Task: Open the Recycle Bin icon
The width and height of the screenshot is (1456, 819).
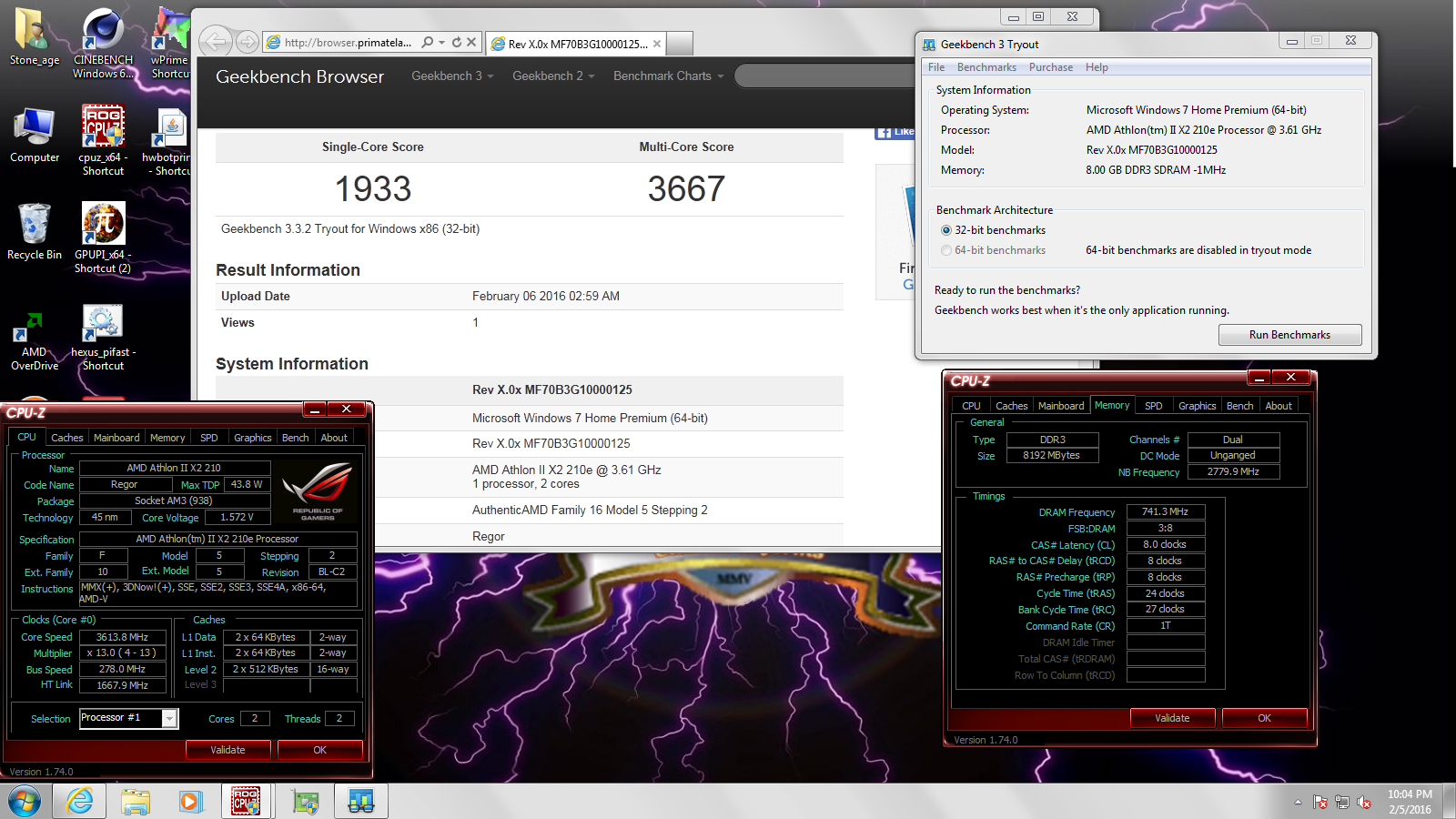Action: tap(35, 232)
